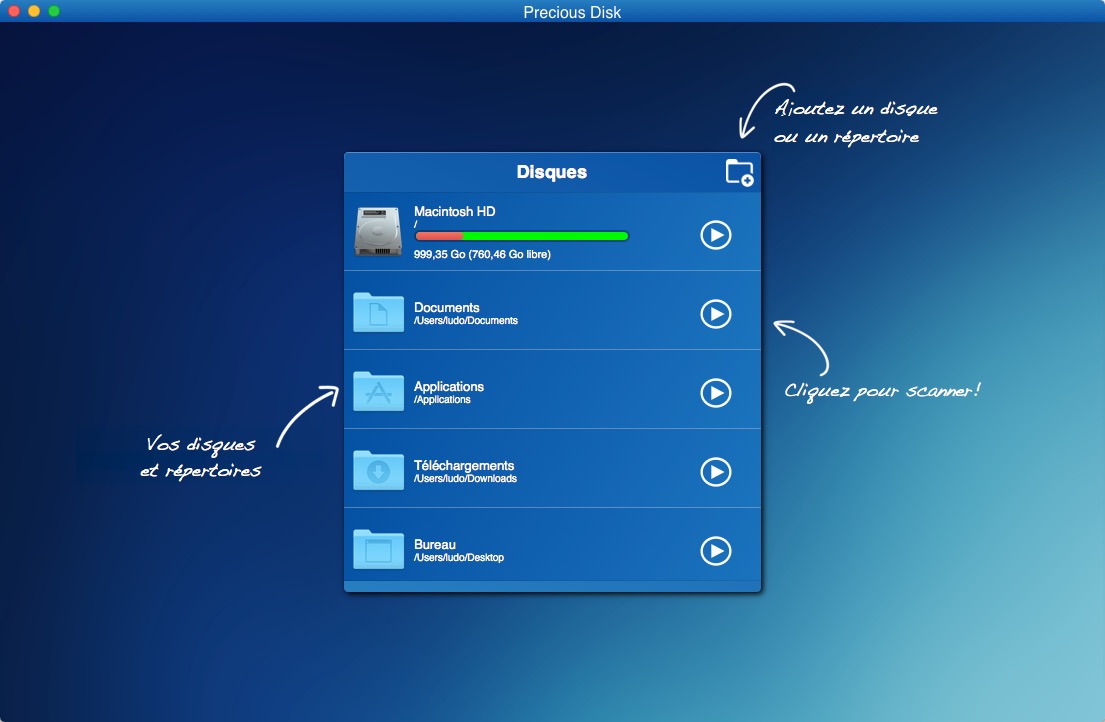
Task: Select the Documents entry title
Action: (447, 307)
